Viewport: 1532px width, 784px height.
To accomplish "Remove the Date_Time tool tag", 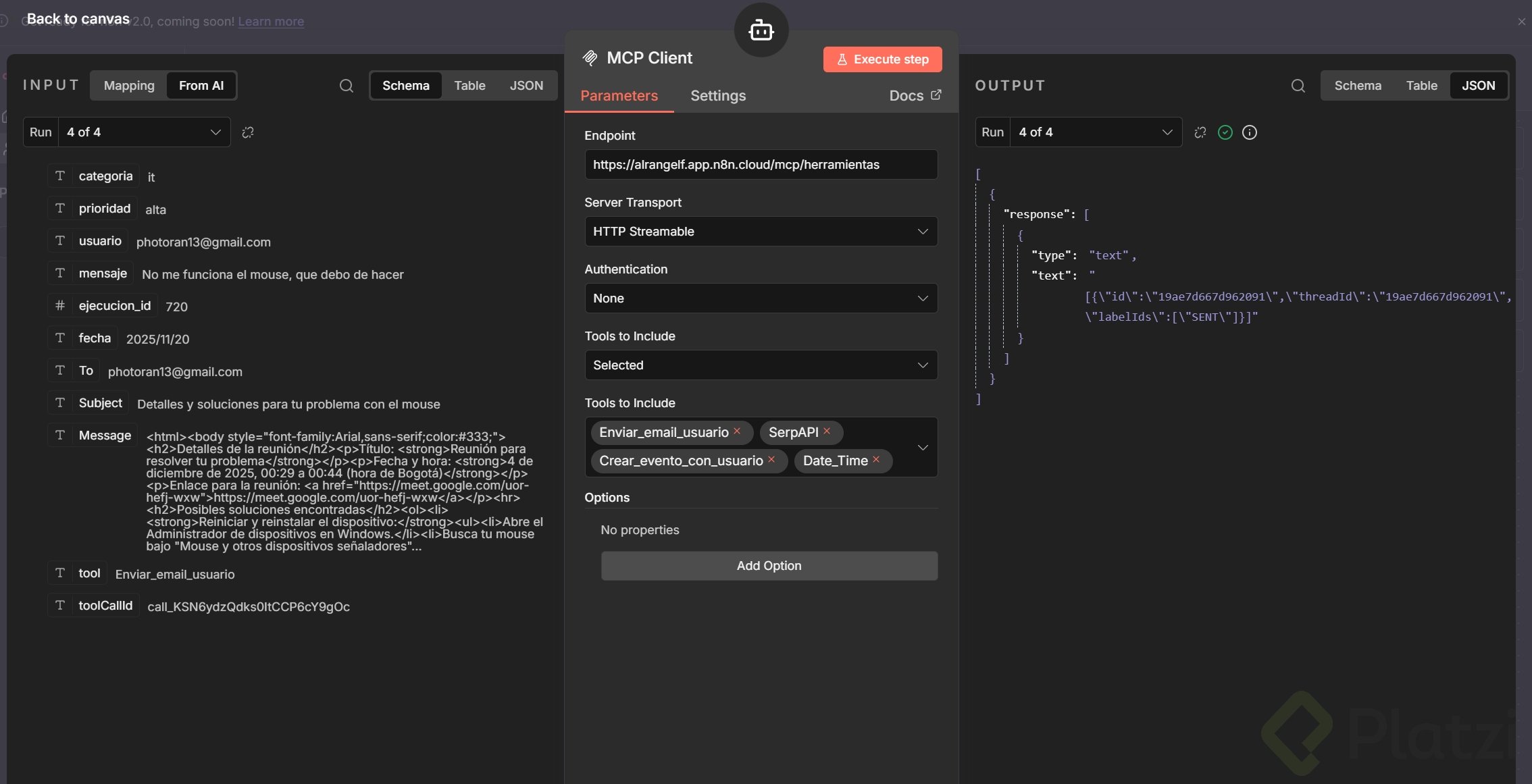I will click(876, 460).
